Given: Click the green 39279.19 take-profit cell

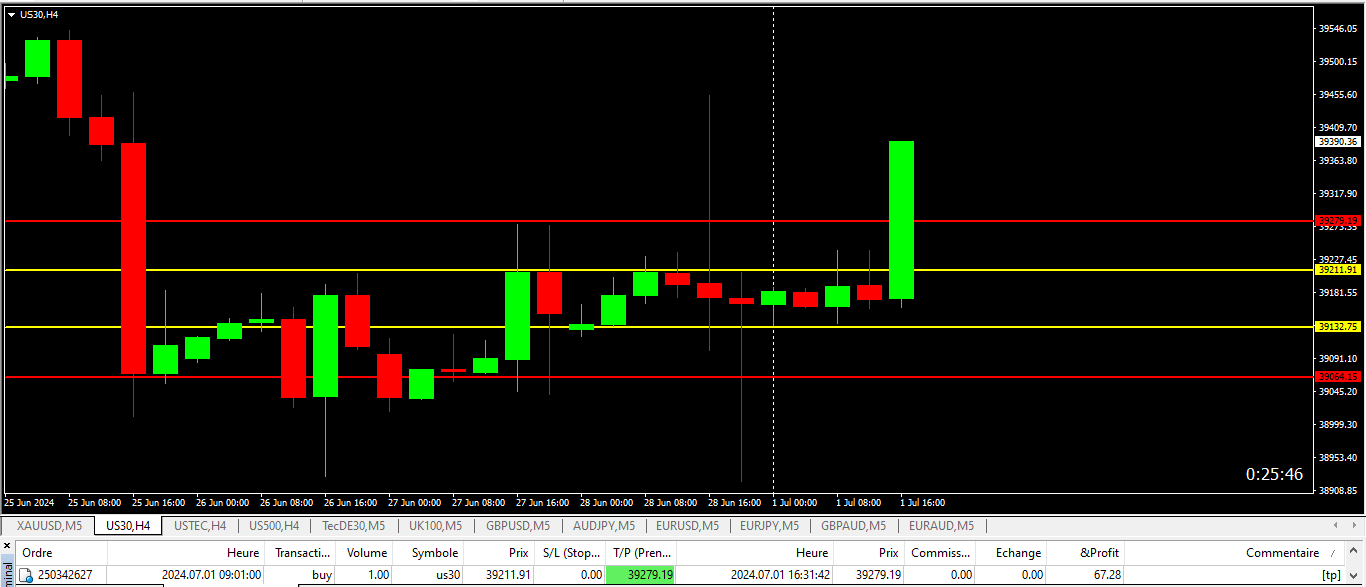Looking at the screenshot, I should click(x=641, y=575).
